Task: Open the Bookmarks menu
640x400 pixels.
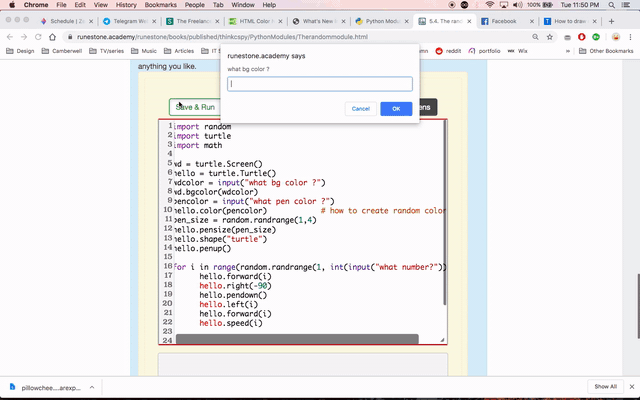Action: tap(160, 5)
